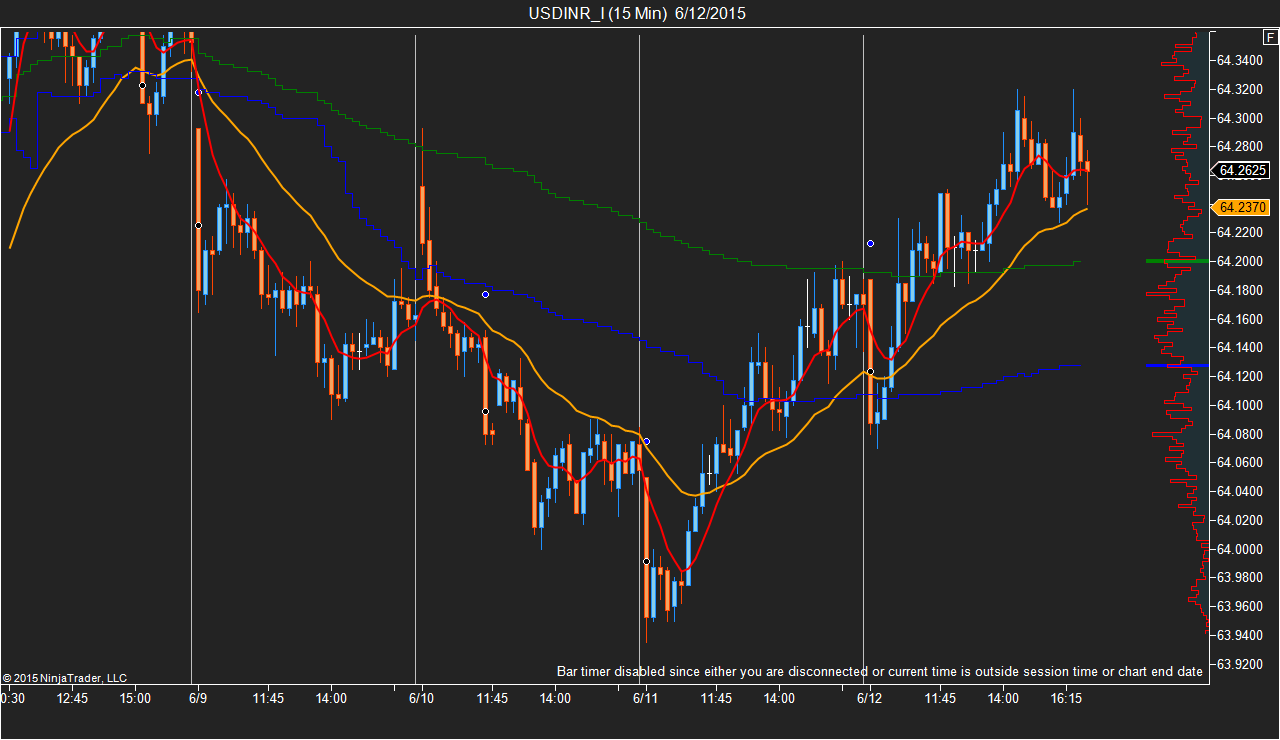The height and width of the screenshot is (740, 1280).
Task: Select the blue line on volume profile near 64.1280
Action: (1177, 366)
